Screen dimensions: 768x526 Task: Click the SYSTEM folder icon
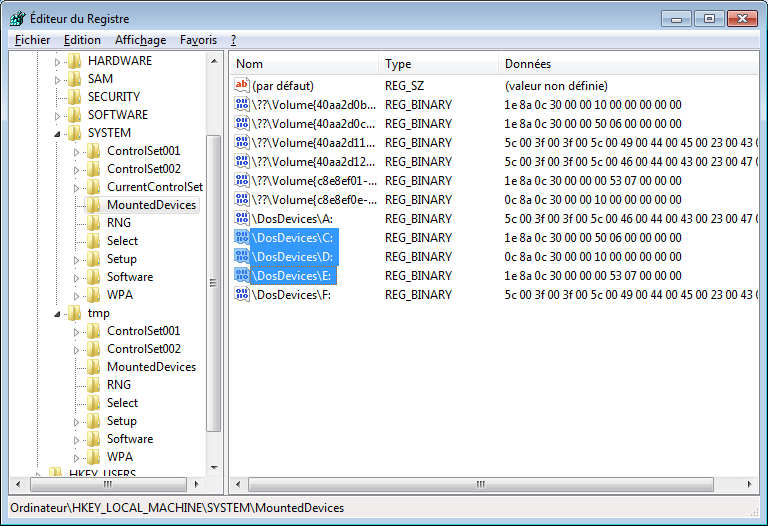pyautogui.click(x=74, y=133)
